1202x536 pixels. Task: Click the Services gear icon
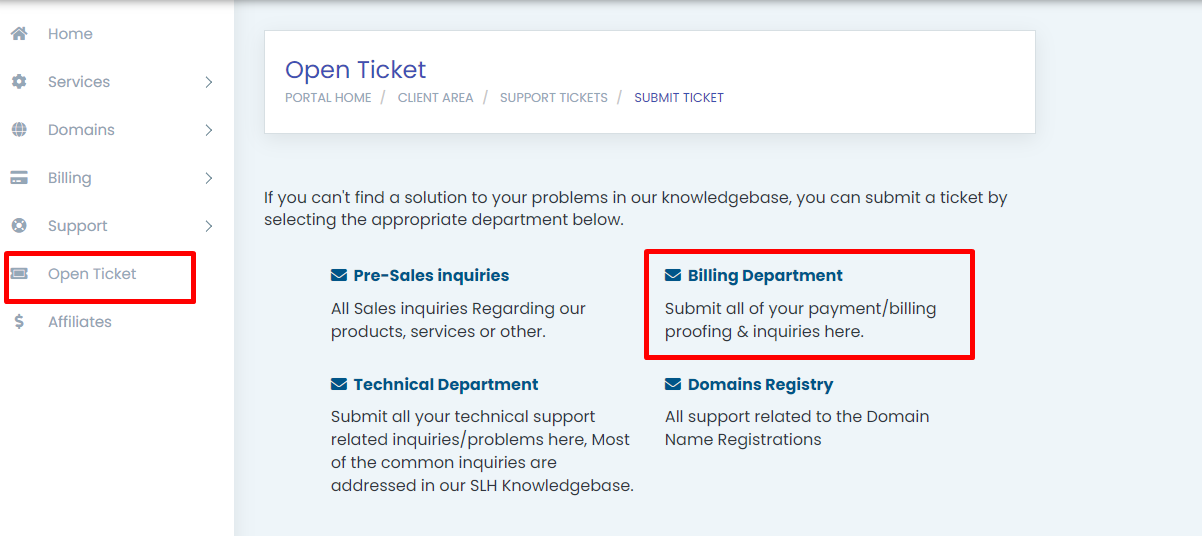coord(19,82)
